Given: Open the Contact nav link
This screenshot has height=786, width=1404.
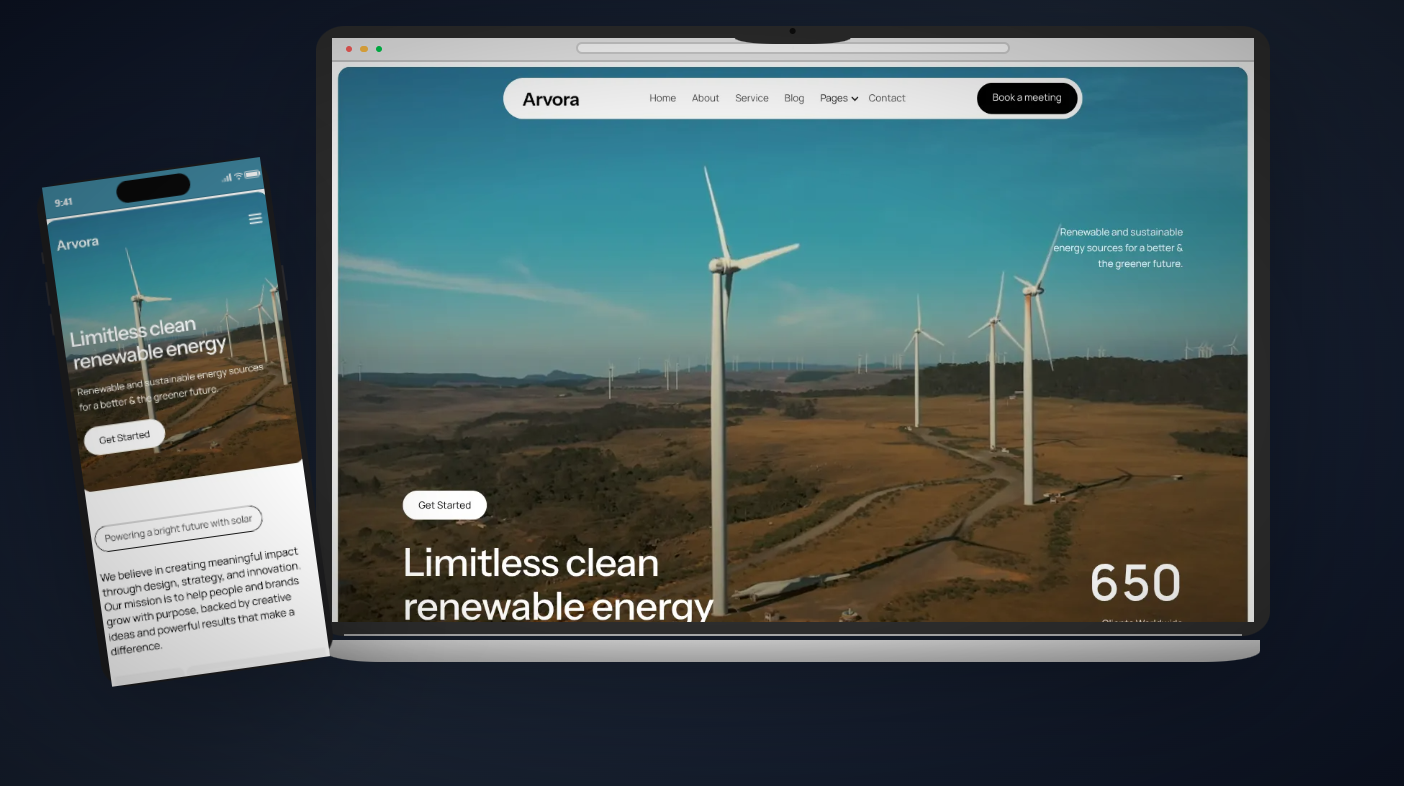Looking at the screenshot, I should tap(887, 98).
